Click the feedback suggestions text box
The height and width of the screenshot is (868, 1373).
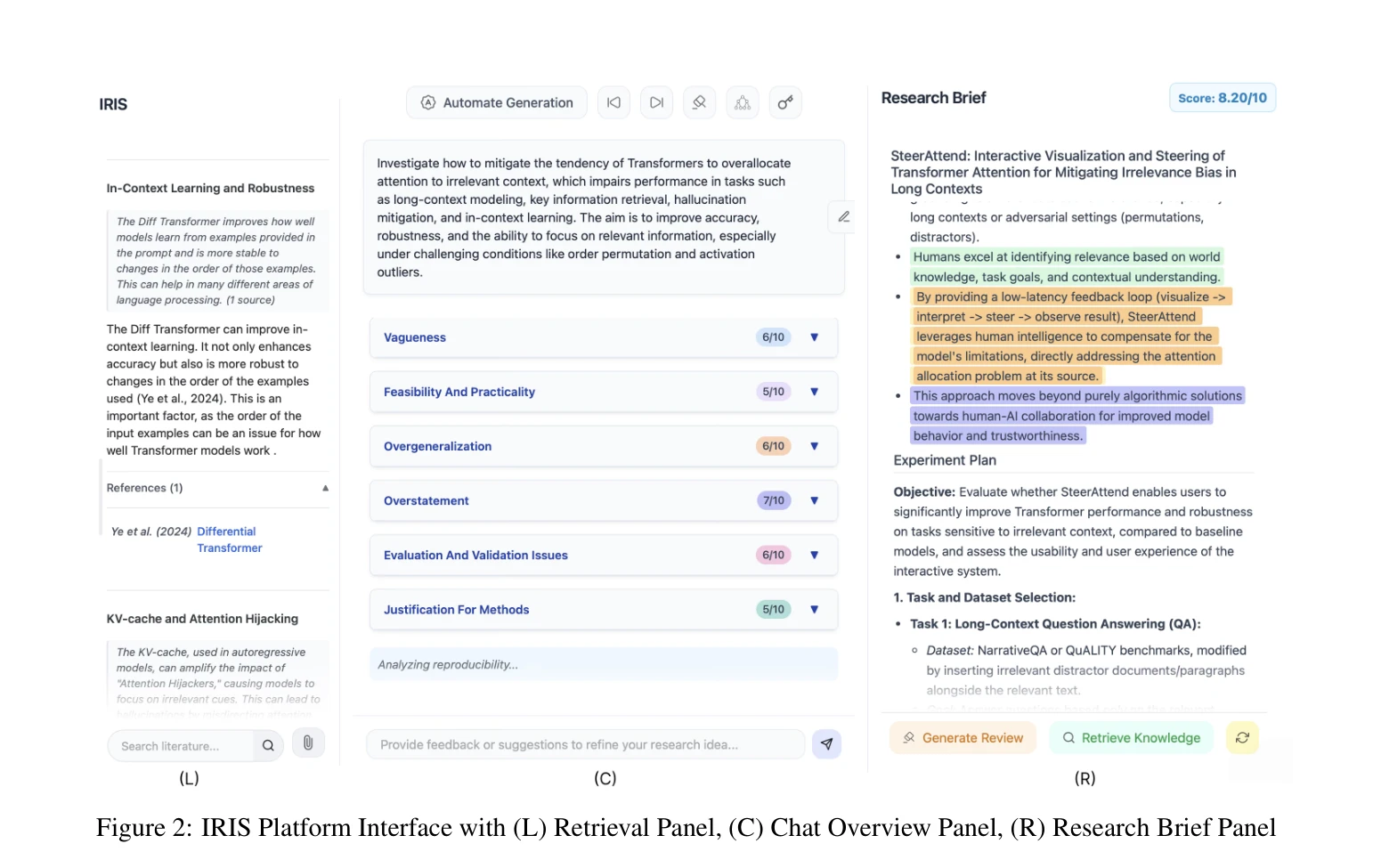coord(585,744)
